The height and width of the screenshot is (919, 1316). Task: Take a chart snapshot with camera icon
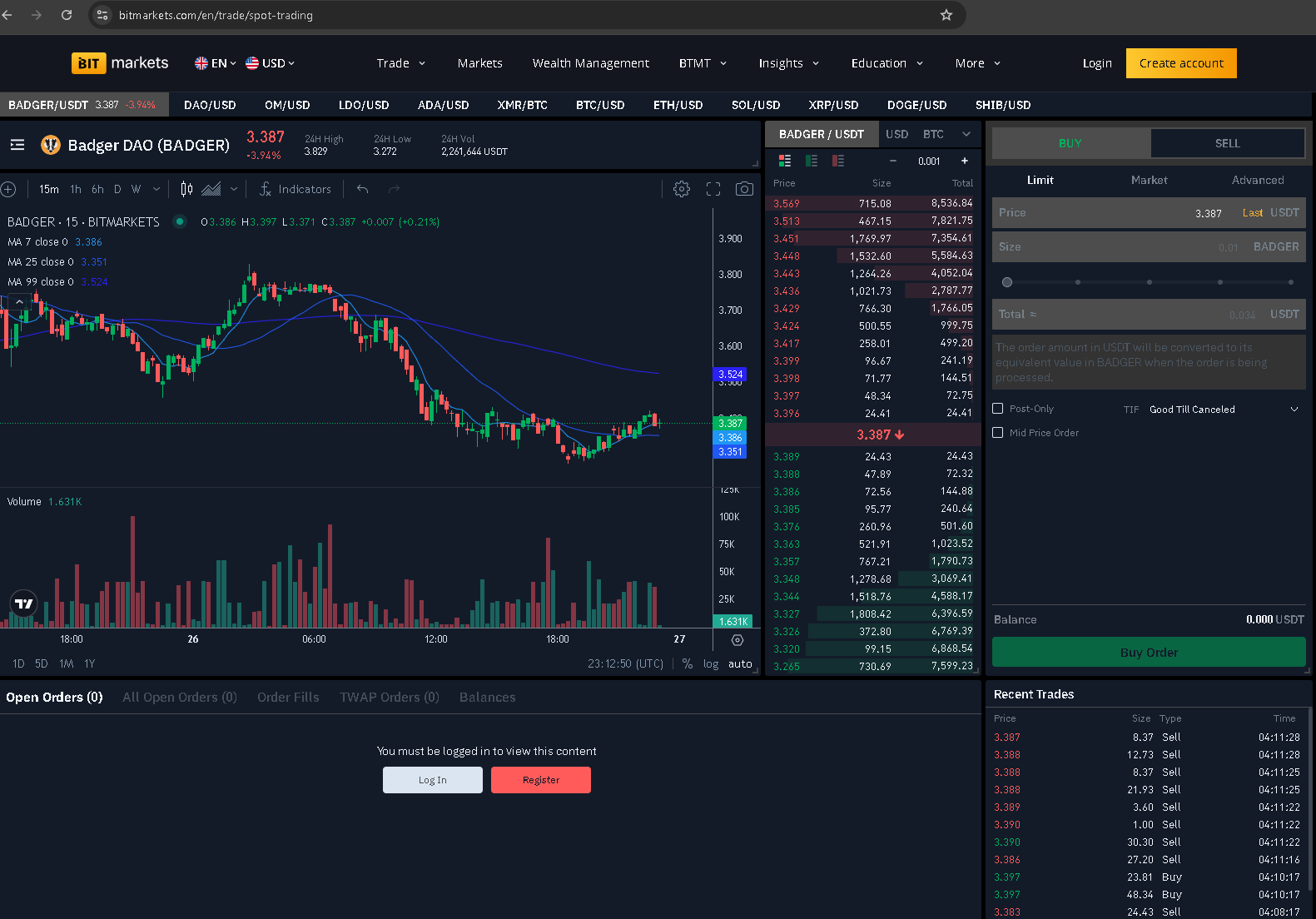744,189
